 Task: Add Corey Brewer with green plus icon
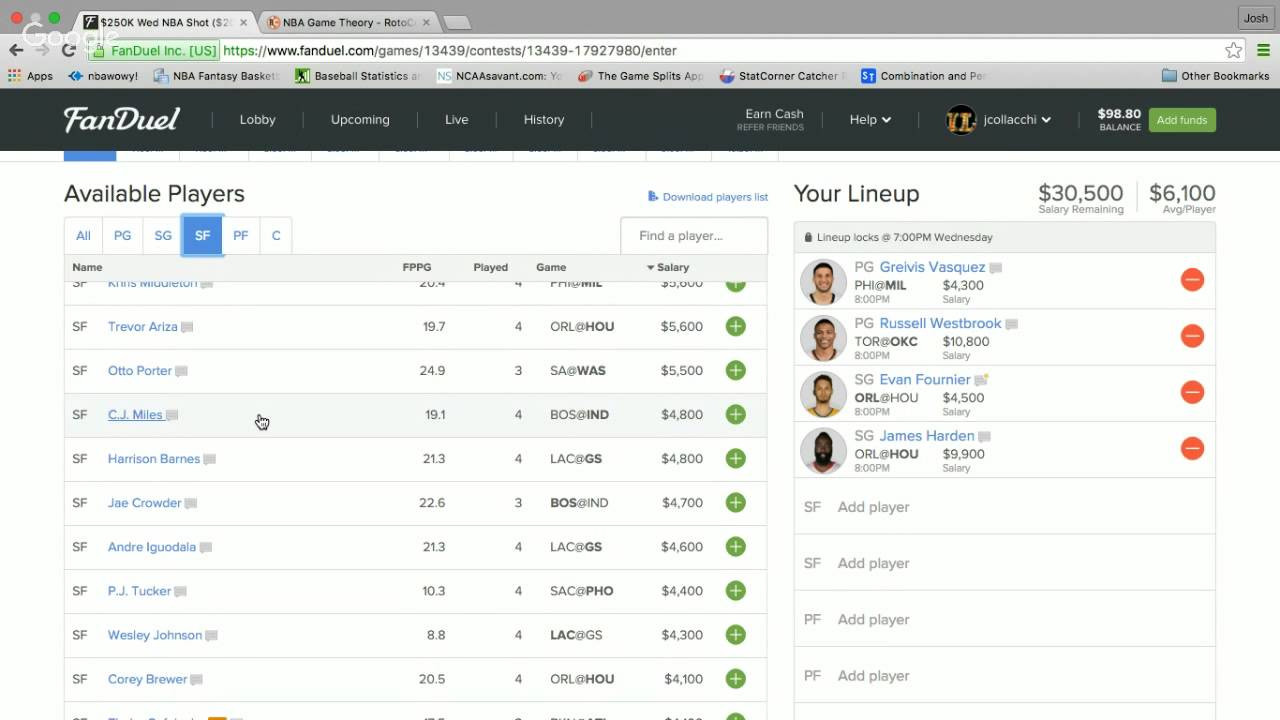click(736, 678)
